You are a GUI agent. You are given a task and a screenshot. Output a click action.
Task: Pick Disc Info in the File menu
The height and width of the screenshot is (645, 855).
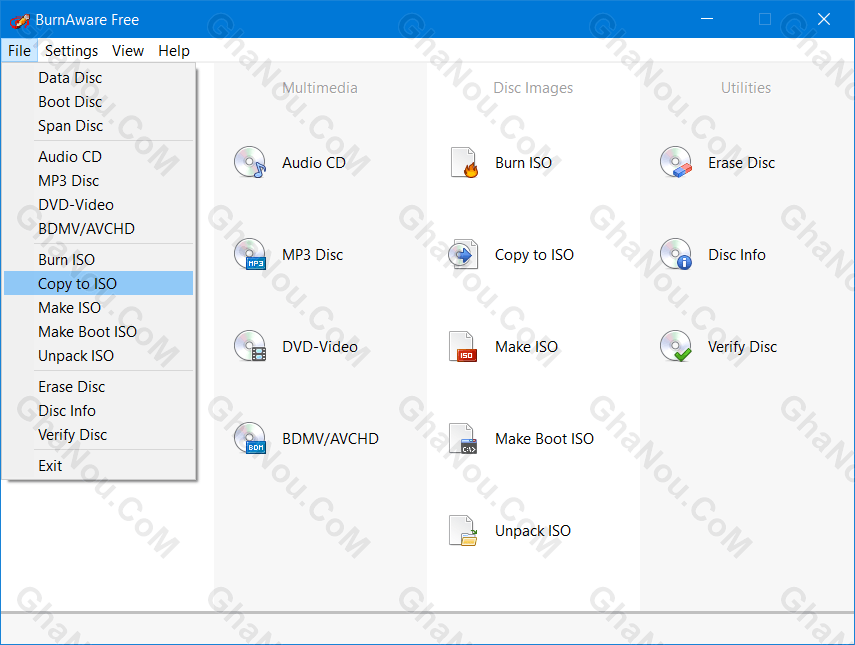pos(99,411)
